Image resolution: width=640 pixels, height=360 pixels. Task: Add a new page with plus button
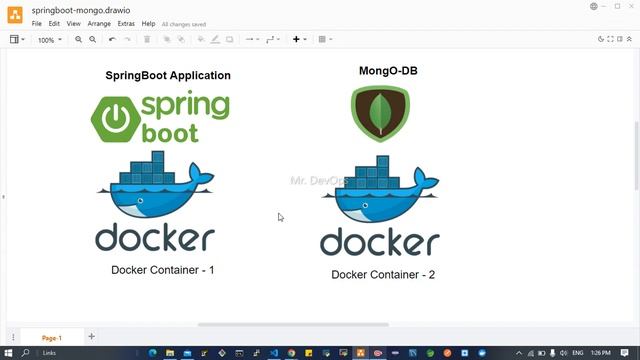91,337
